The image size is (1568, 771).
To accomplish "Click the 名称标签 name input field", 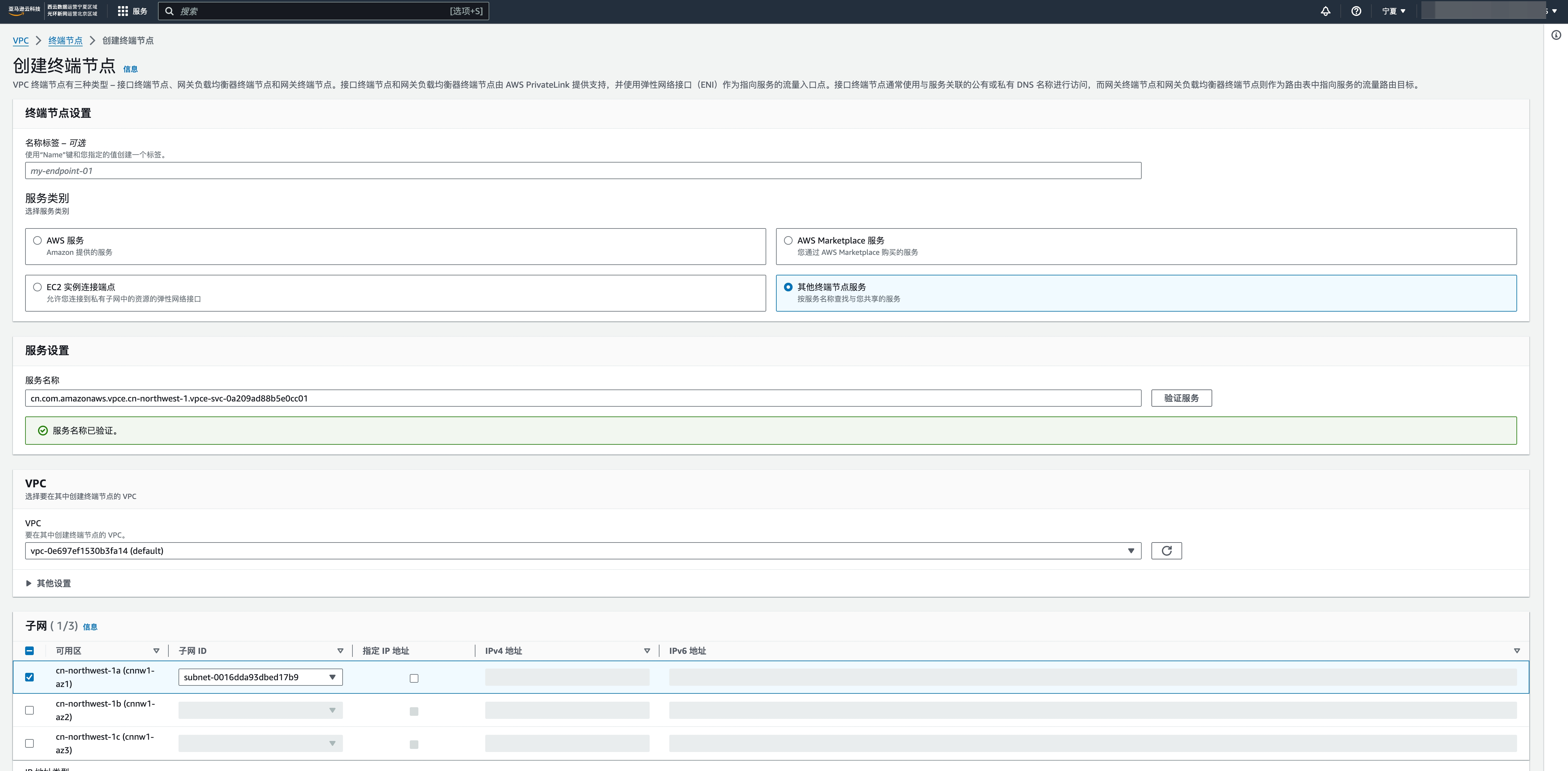I will click(582, 171).
